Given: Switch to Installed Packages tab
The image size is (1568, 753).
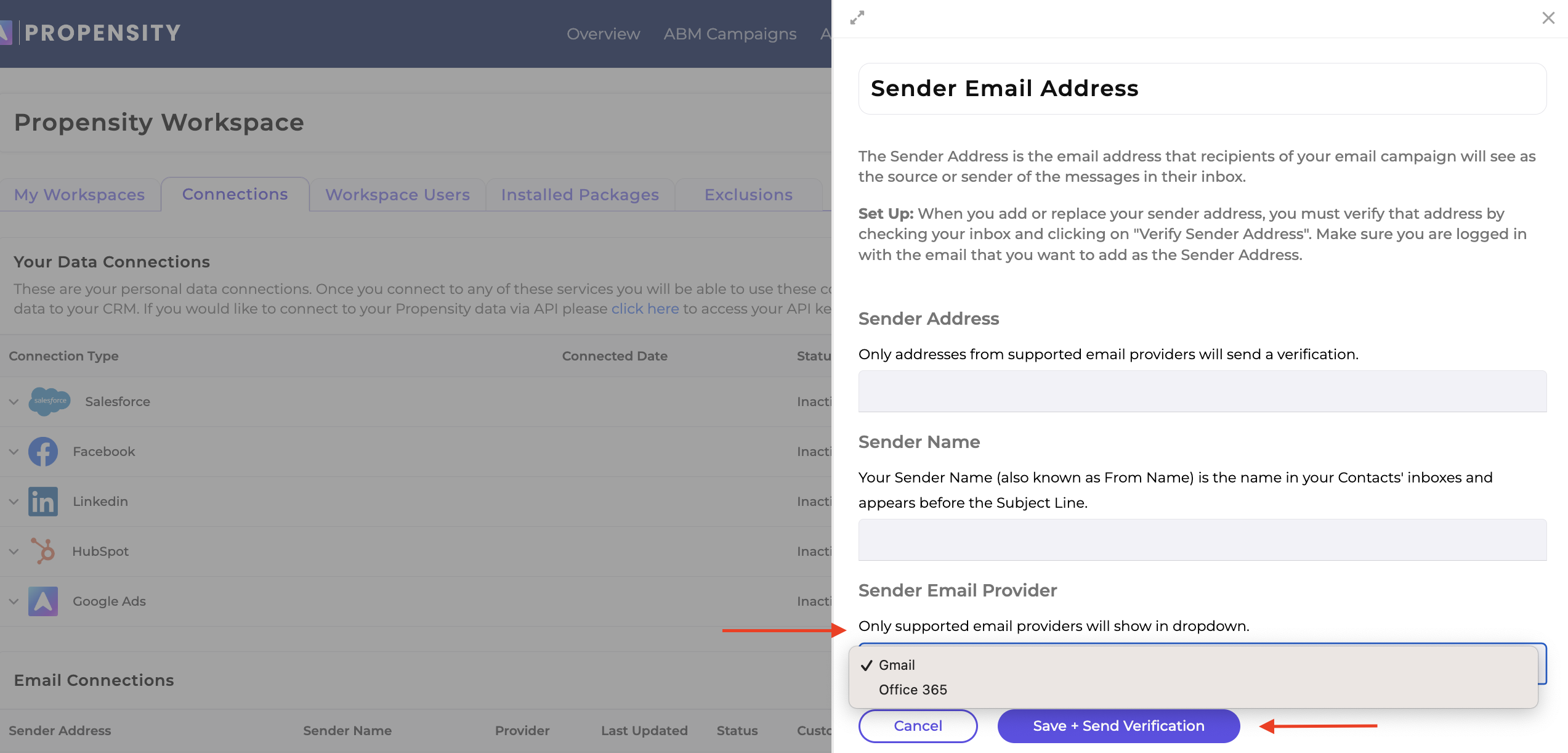Looking at the screenshot, I should (x=580, y=195).
